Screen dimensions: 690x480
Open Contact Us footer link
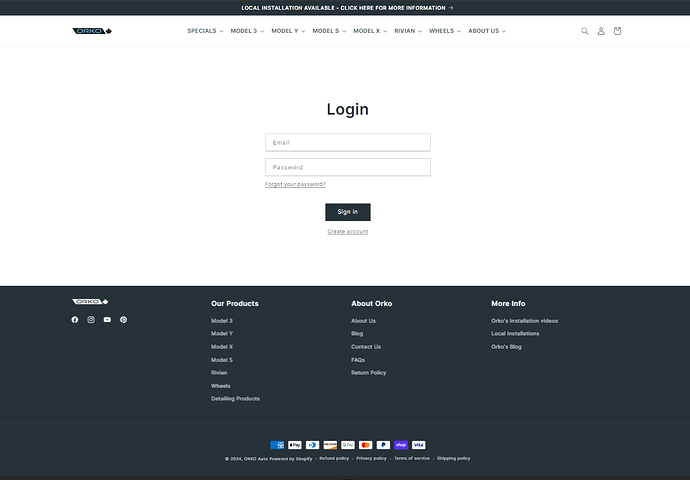click(366, 347)
